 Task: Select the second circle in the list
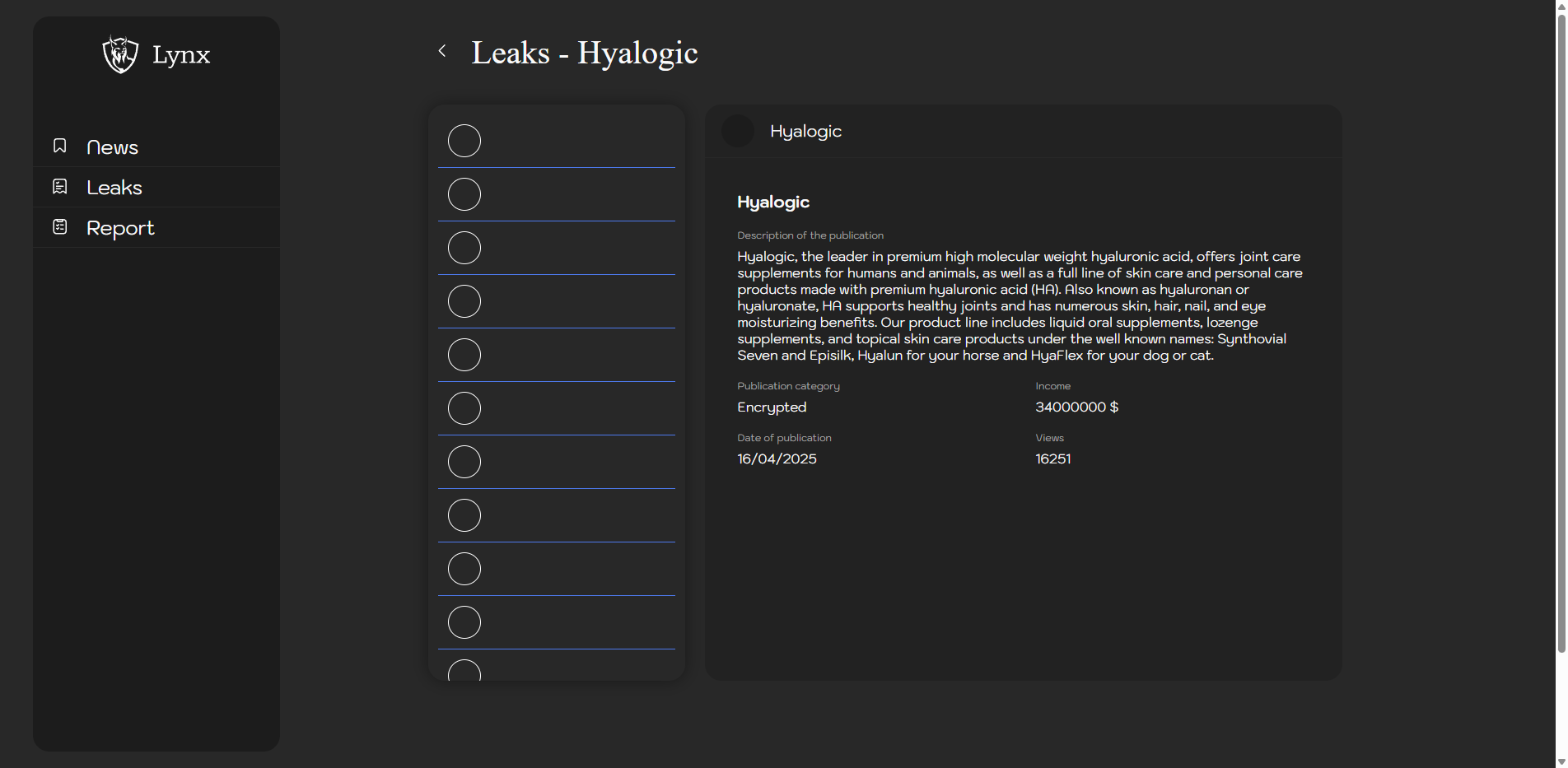pyautogui.click(x=464, y=194)
